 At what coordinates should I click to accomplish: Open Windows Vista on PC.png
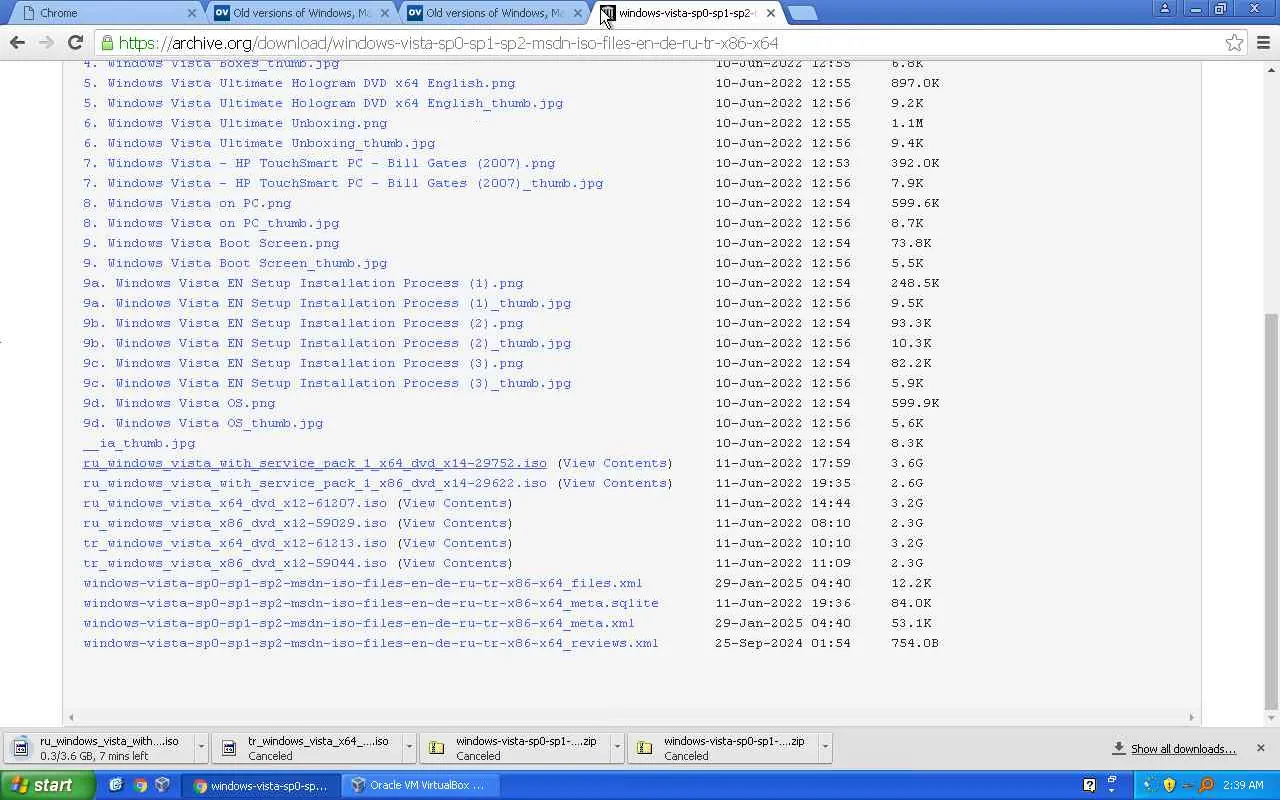[x=187, y=203]
